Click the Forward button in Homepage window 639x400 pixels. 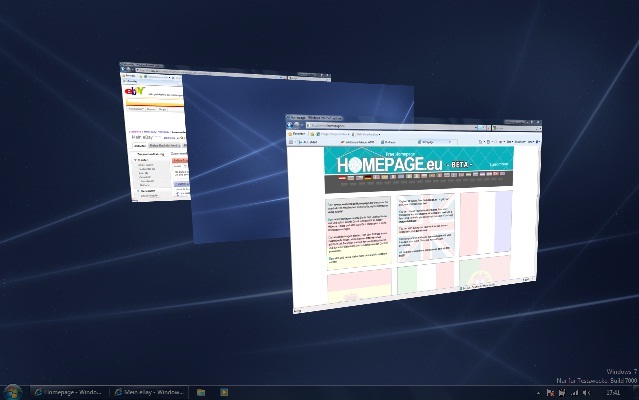click(297, 125)
